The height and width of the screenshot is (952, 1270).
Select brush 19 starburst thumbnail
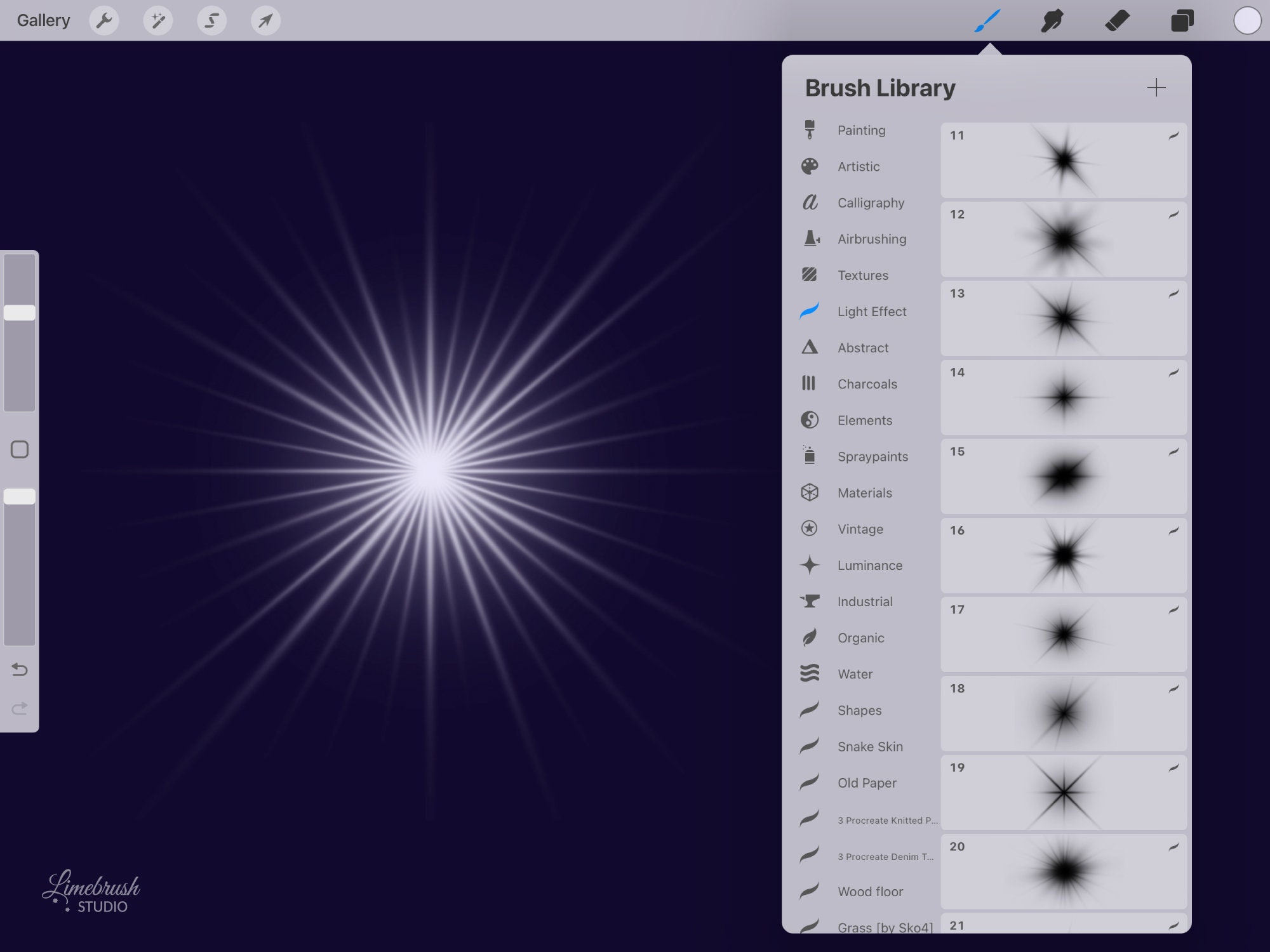pyautogui.click(x=1062, y=791)
